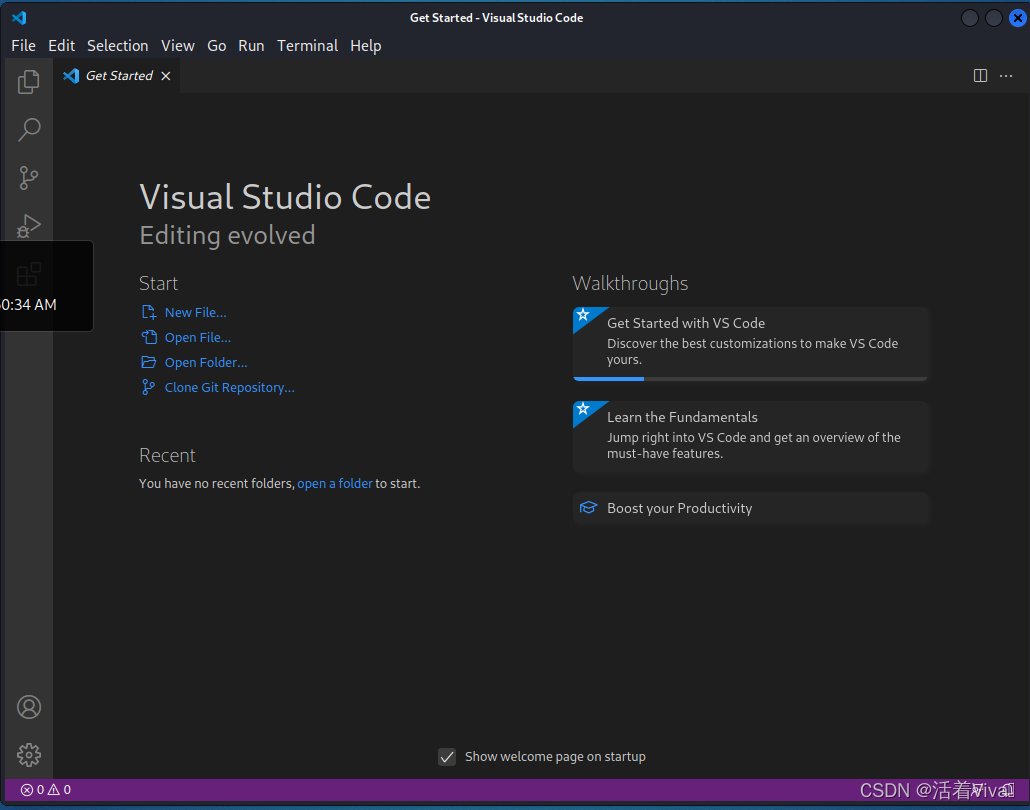Open the Accounts menu icon
Image resolution: width=1030 pixels, height=810 pixels.
pyautogui.click(x=29, y=707)
